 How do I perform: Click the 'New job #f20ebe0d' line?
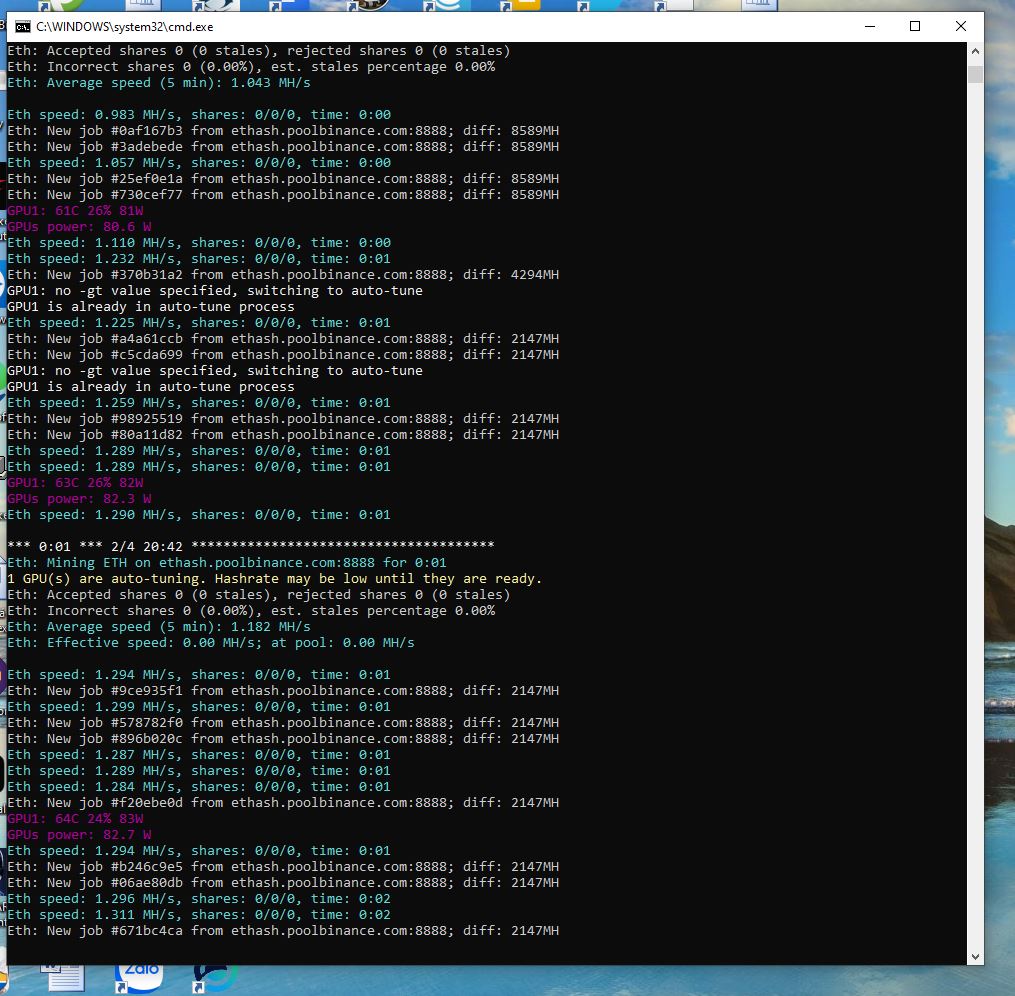click(283, 802)
